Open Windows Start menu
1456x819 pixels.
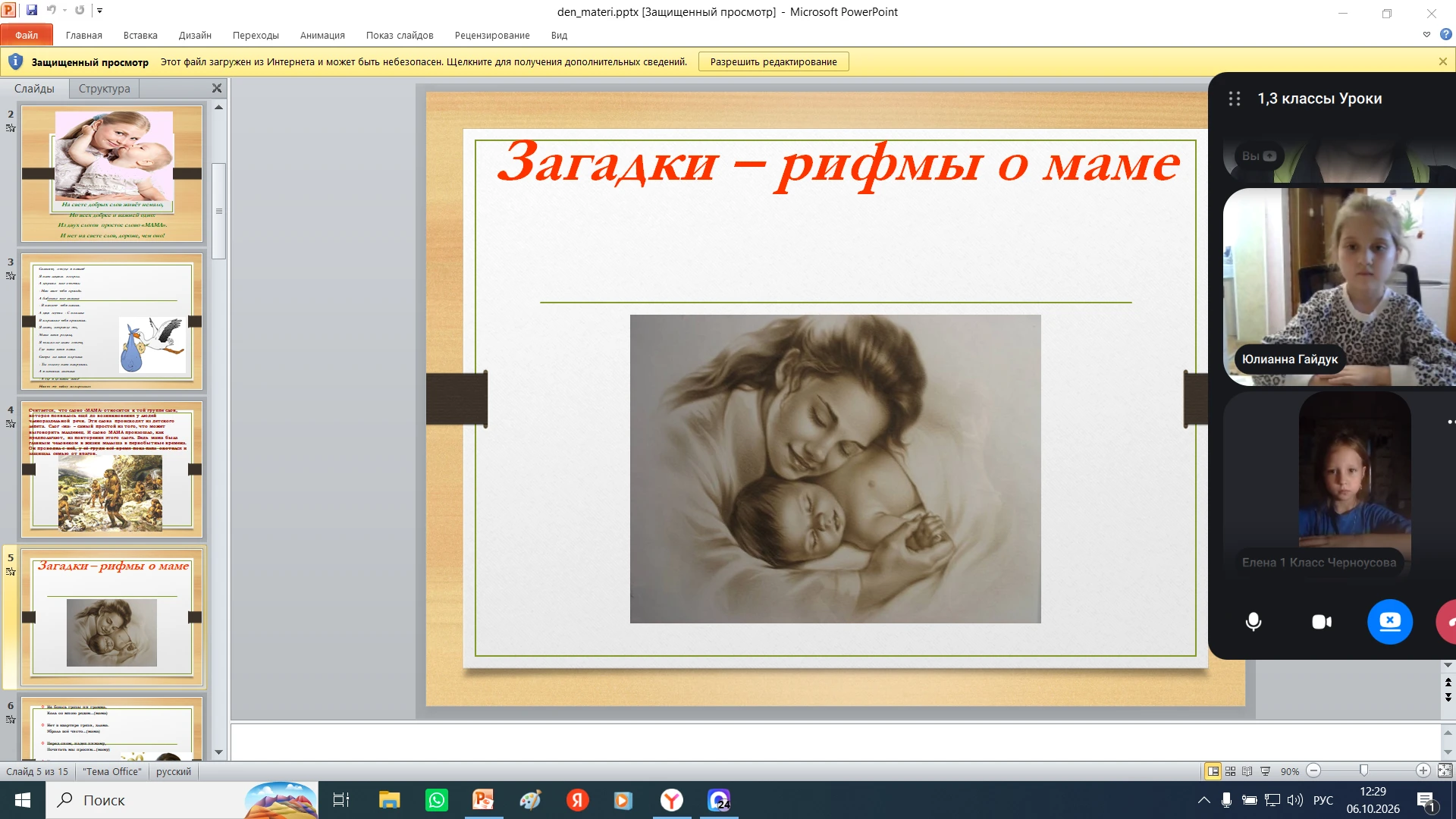click(23, 800)
